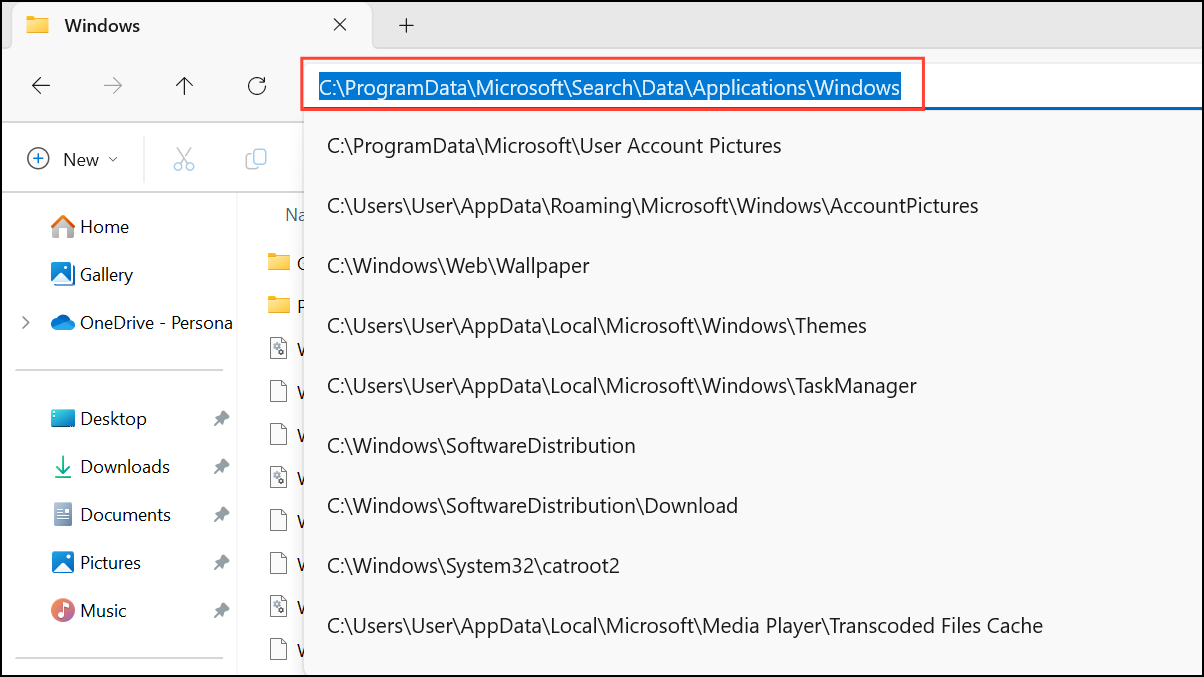Image resolution: width=1204 pixels, height=677 pixels.
Task: Select the Windows\Themes path suggestion
Action: point(596,326)
